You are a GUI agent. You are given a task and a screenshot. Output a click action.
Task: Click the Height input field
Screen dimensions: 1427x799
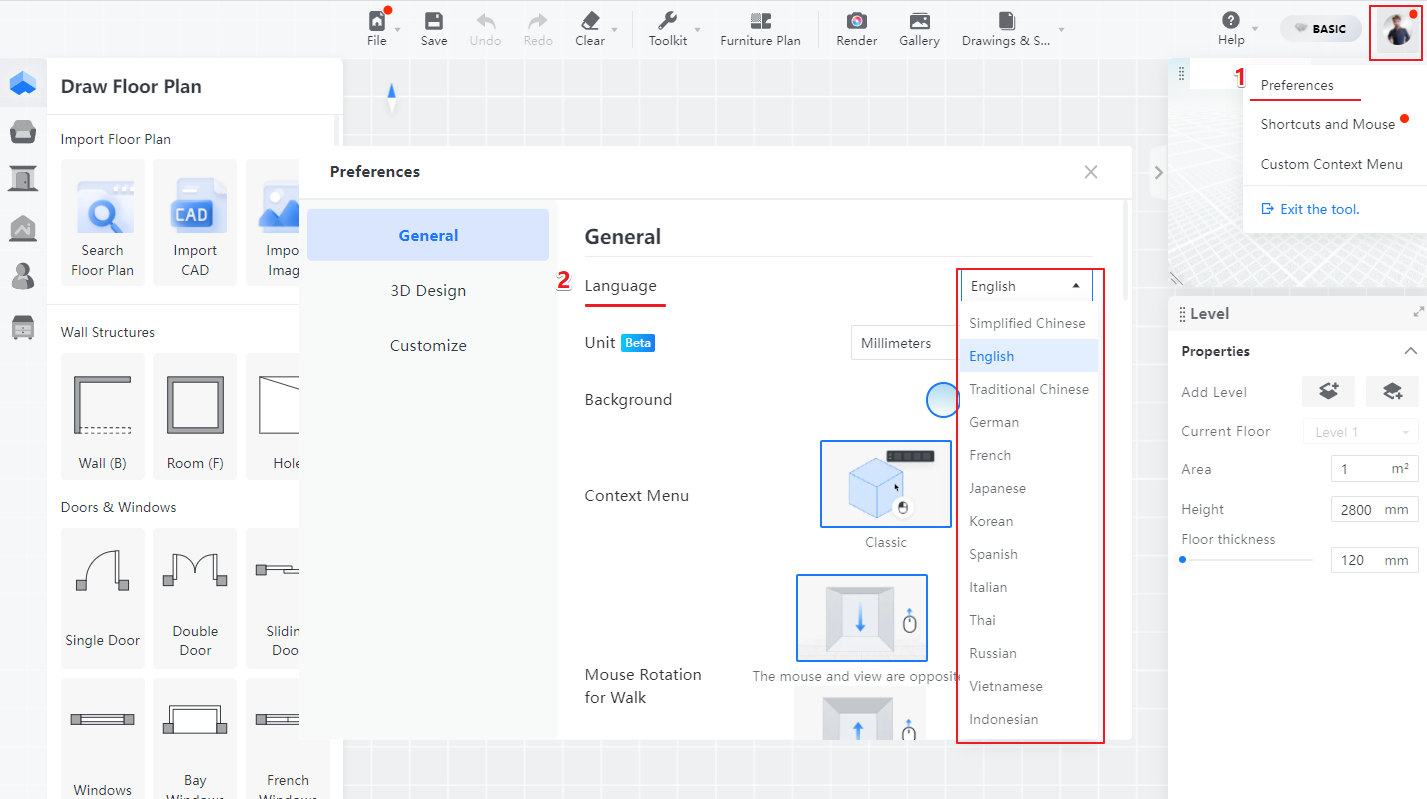pyautogui.click(x=1357, y=509)
